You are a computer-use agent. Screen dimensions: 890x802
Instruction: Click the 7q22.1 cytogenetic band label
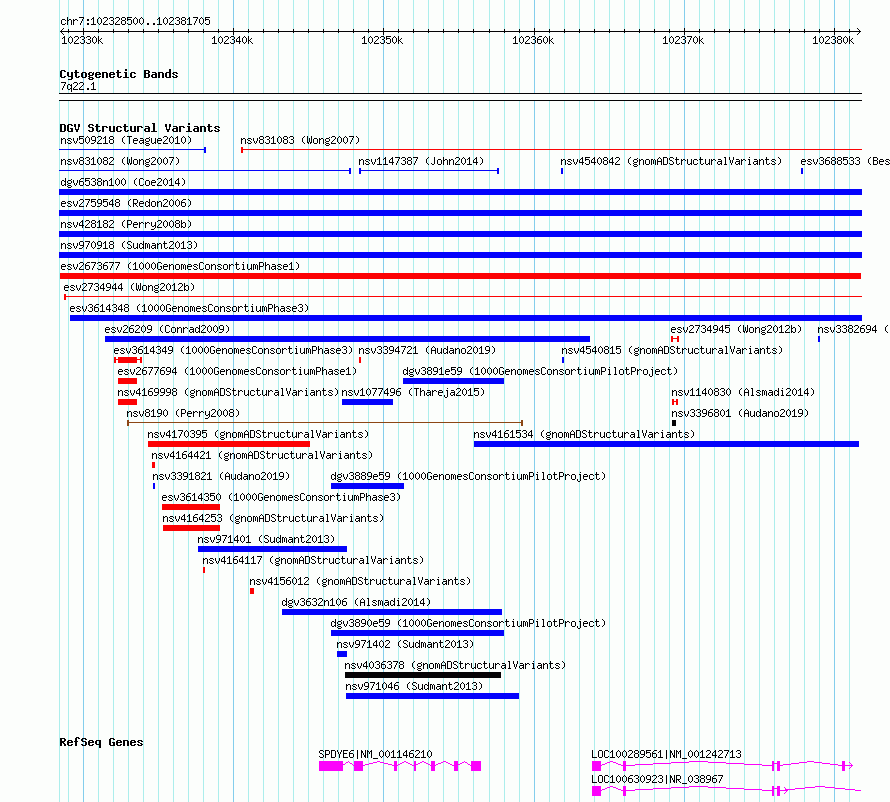(x=78, y=86)
